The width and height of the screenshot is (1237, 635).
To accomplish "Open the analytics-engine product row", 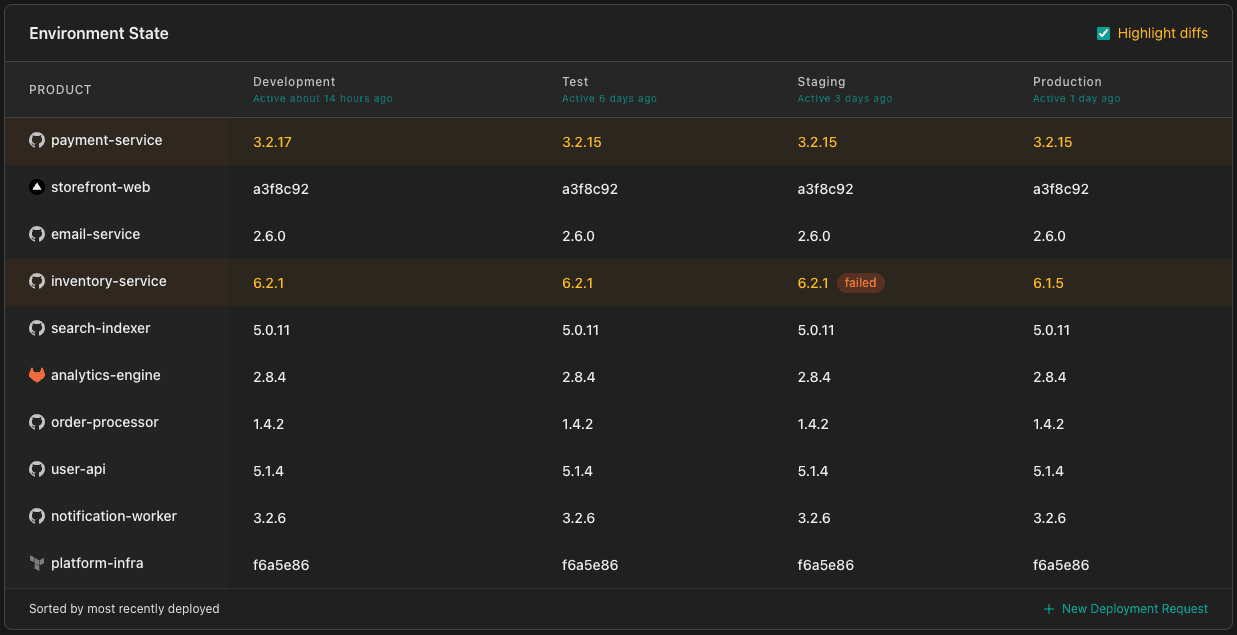I will 618,376.
